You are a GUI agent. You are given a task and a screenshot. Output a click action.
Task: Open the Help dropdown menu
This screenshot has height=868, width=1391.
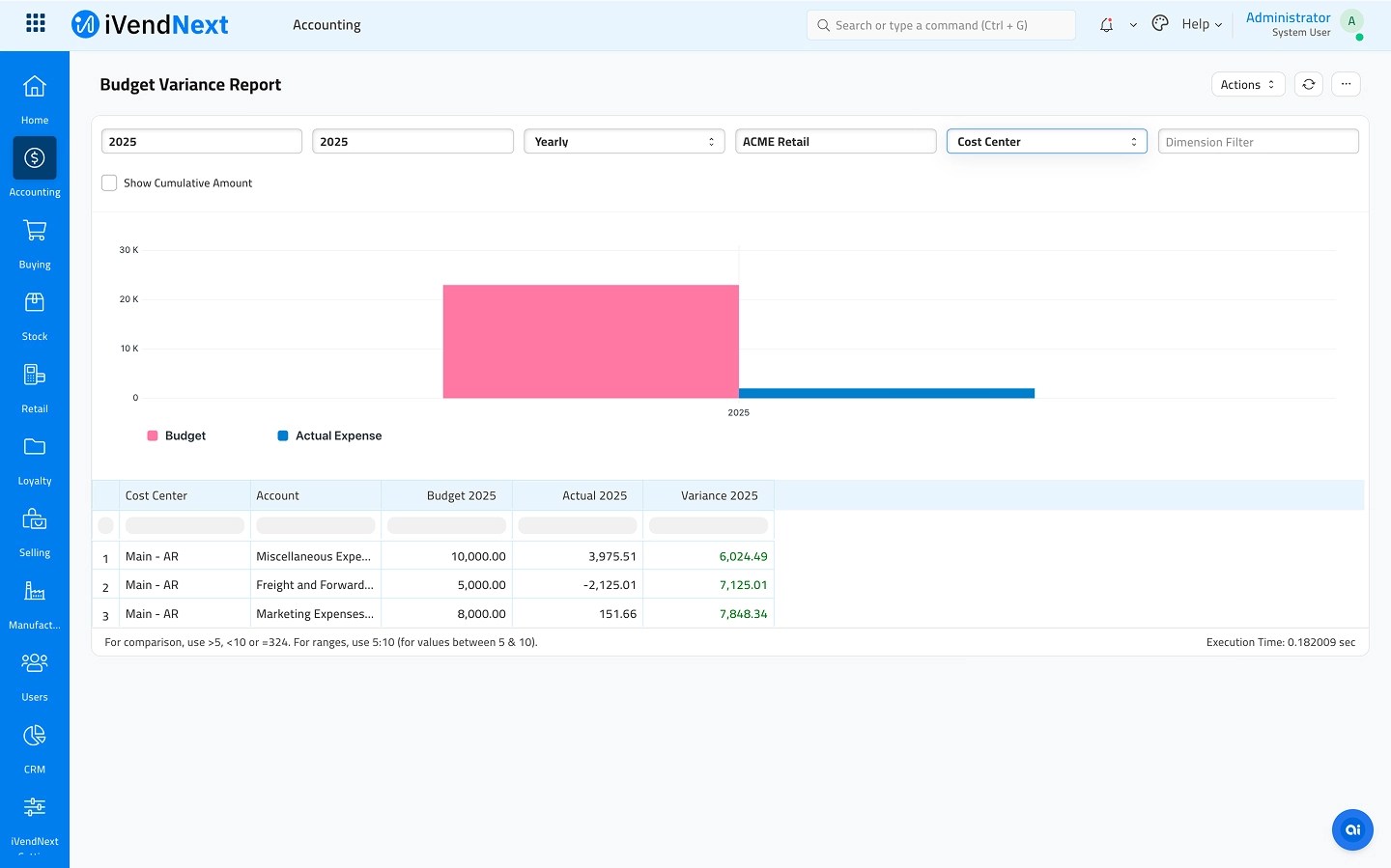point(1202,24)
